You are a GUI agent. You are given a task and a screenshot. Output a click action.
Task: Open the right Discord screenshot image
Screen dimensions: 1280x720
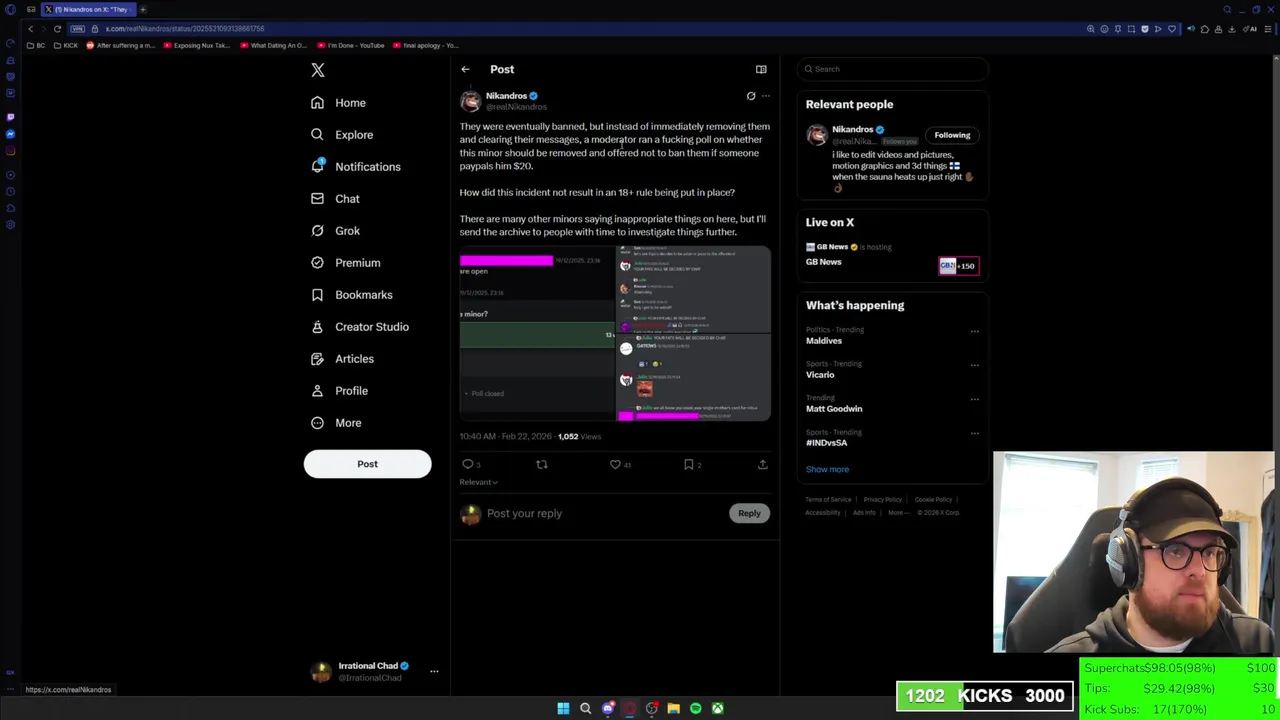click(693, 333)
